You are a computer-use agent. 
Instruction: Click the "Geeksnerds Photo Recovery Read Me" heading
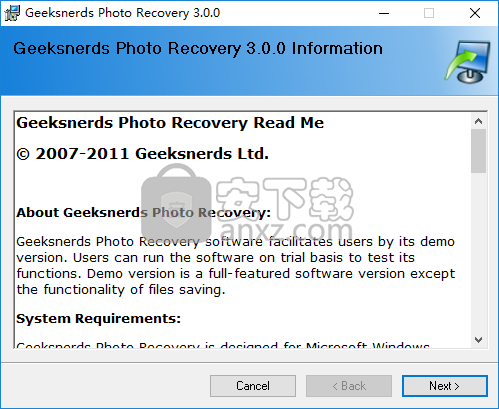click(170, 123)
